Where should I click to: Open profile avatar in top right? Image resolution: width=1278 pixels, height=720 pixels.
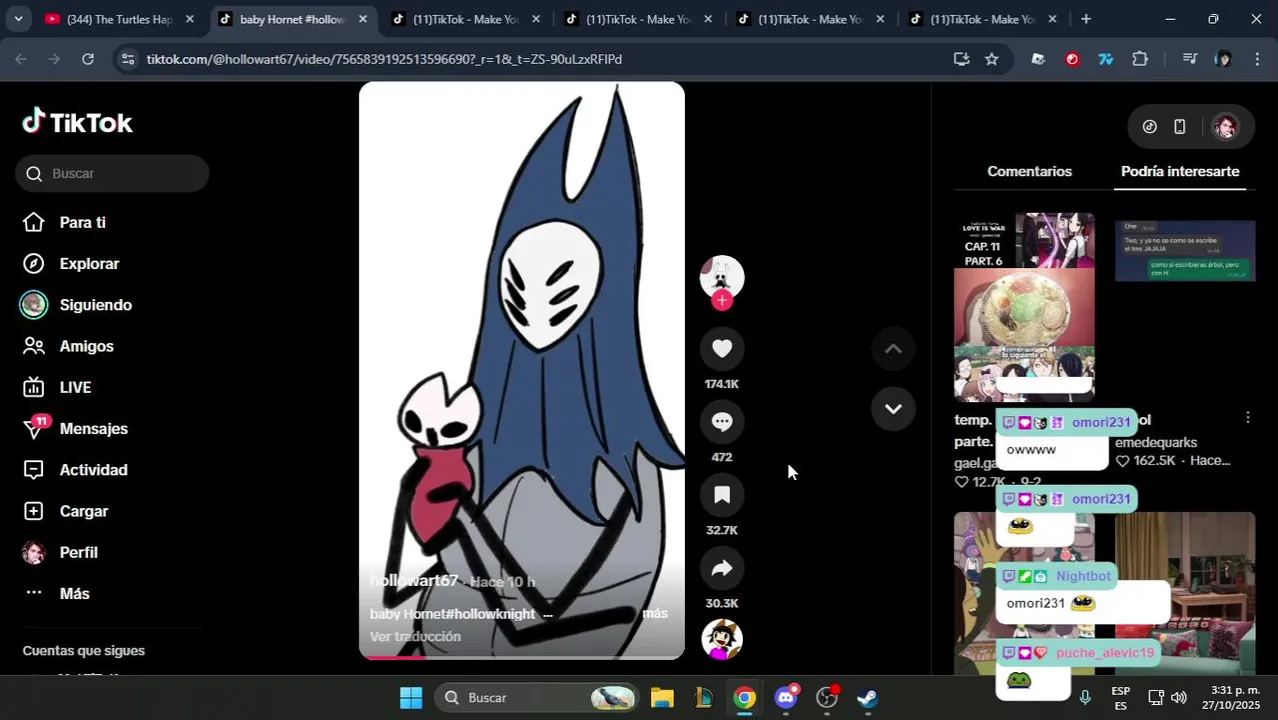1225,127
